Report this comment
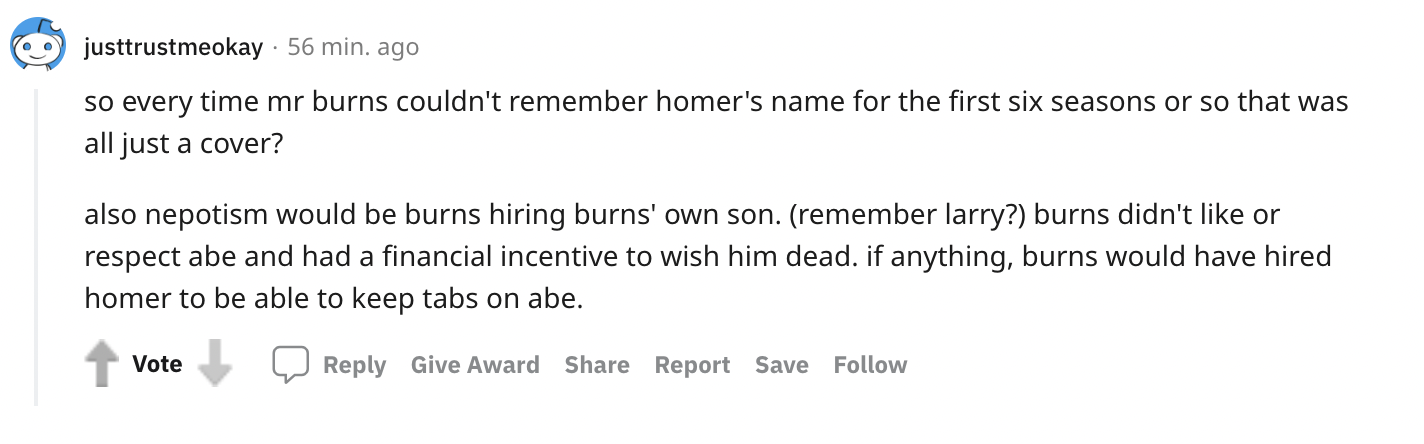This screenshot has width=1424, height=444. [x=692, y=365]
